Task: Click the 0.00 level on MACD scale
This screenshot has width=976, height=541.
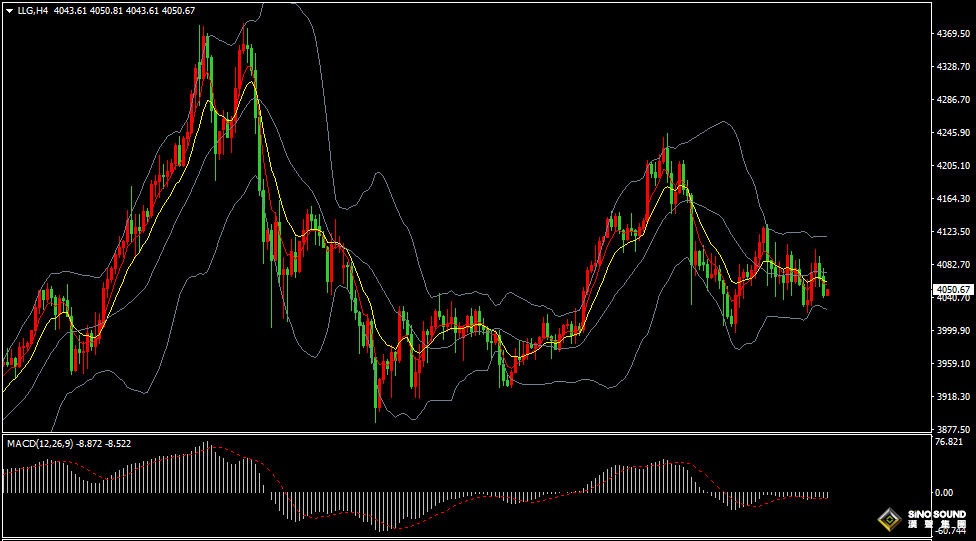Action: (x=943, y=493)
